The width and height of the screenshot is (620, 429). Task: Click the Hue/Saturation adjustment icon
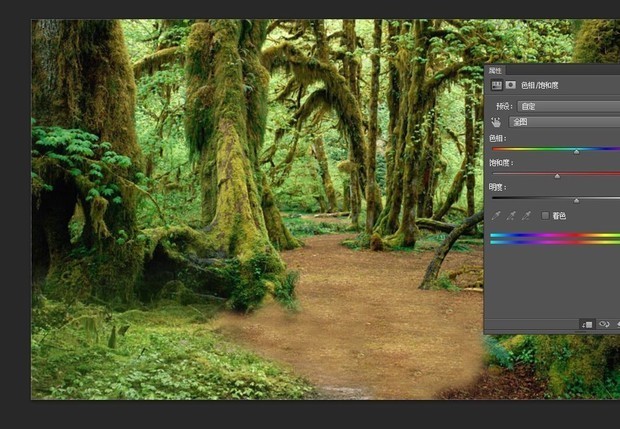click(x=495, y=86)
